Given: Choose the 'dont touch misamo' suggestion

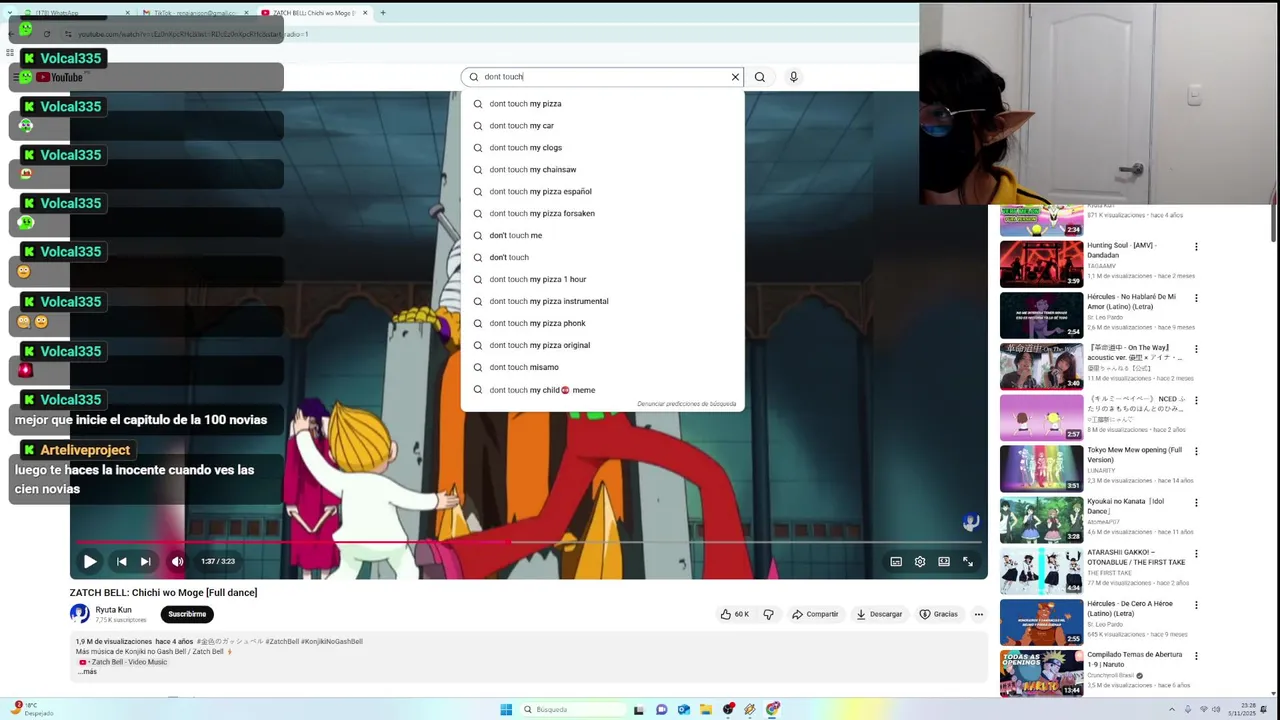Looking at the screenshot, I should click(x=602, y=368).
